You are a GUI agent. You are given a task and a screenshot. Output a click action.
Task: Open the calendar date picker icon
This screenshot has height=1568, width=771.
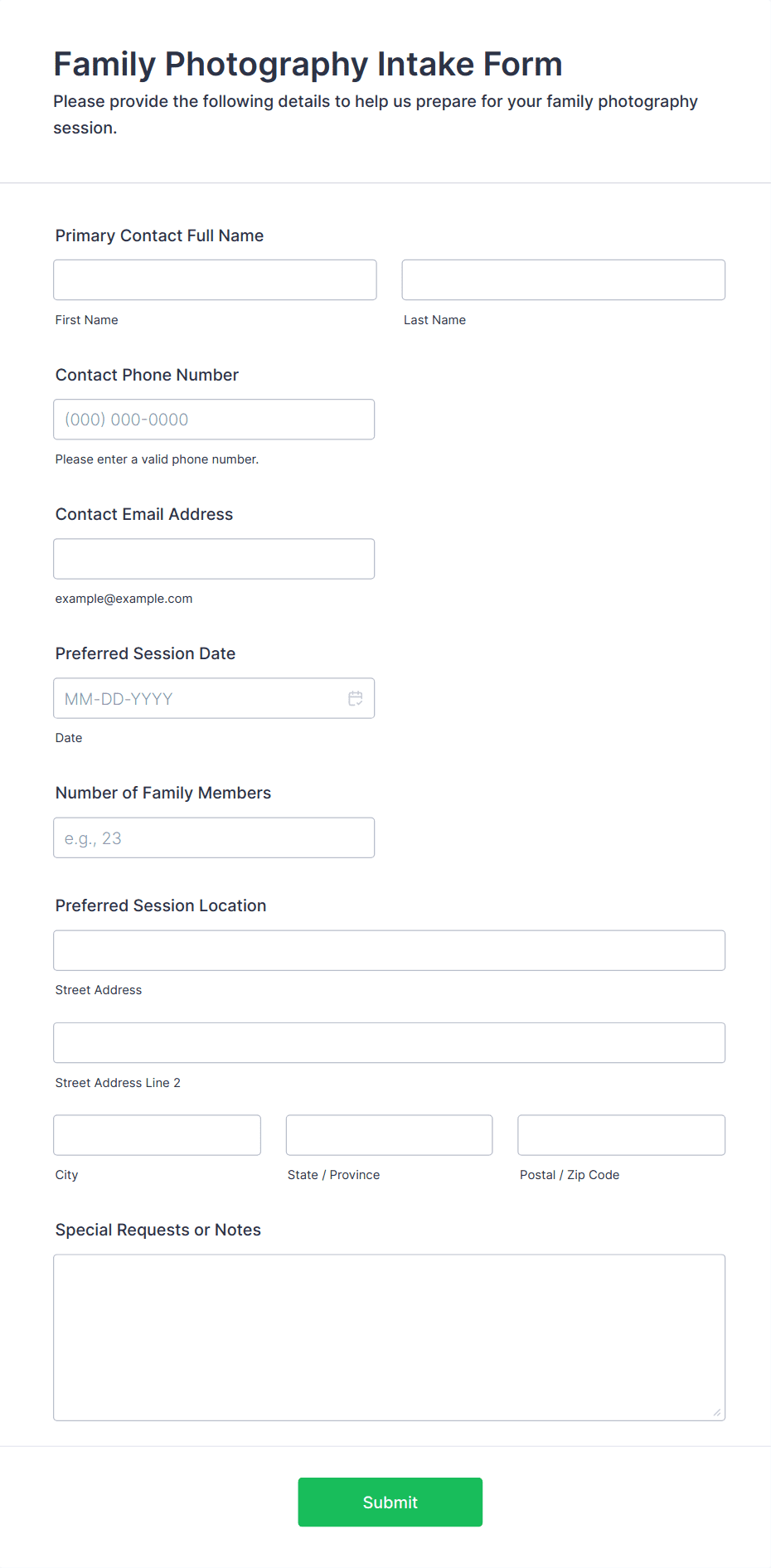[x=356, y=698]
